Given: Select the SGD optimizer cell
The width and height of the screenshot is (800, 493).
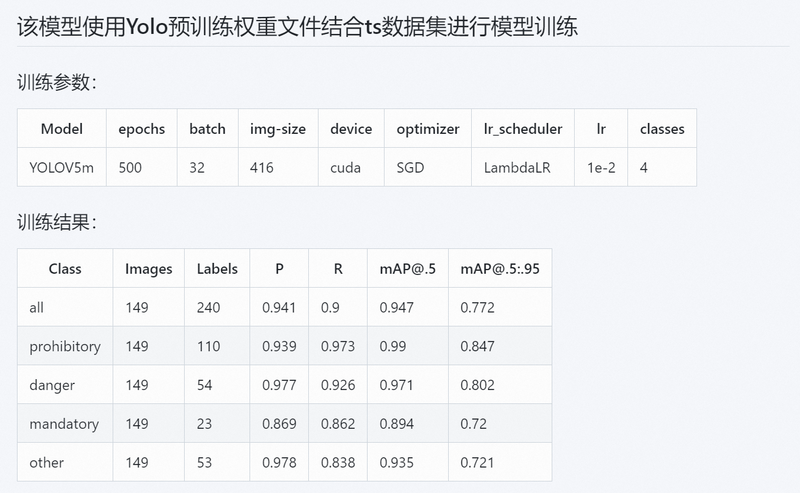Looking at the screenshot, I should tap(410, 167).
